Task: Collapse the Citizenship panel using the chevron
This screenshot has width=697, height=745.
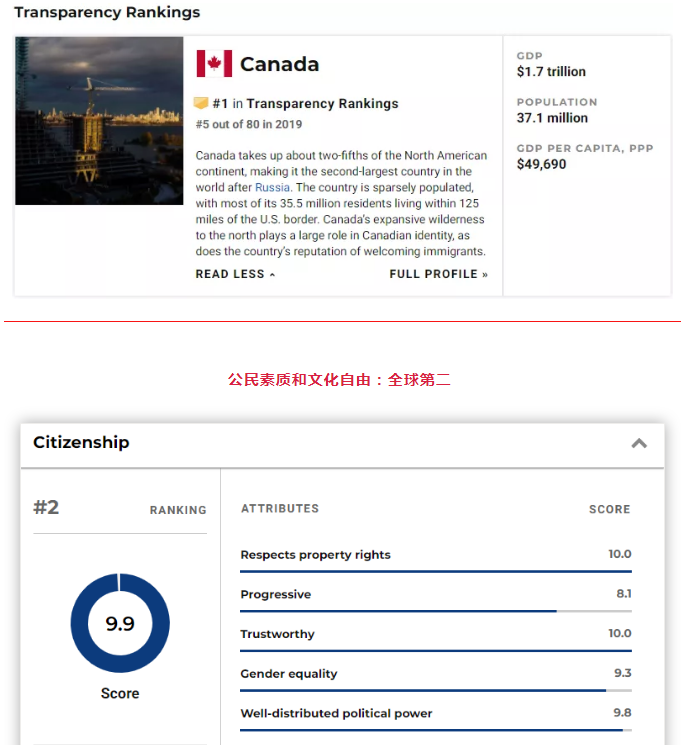Action: coord(639,443)
